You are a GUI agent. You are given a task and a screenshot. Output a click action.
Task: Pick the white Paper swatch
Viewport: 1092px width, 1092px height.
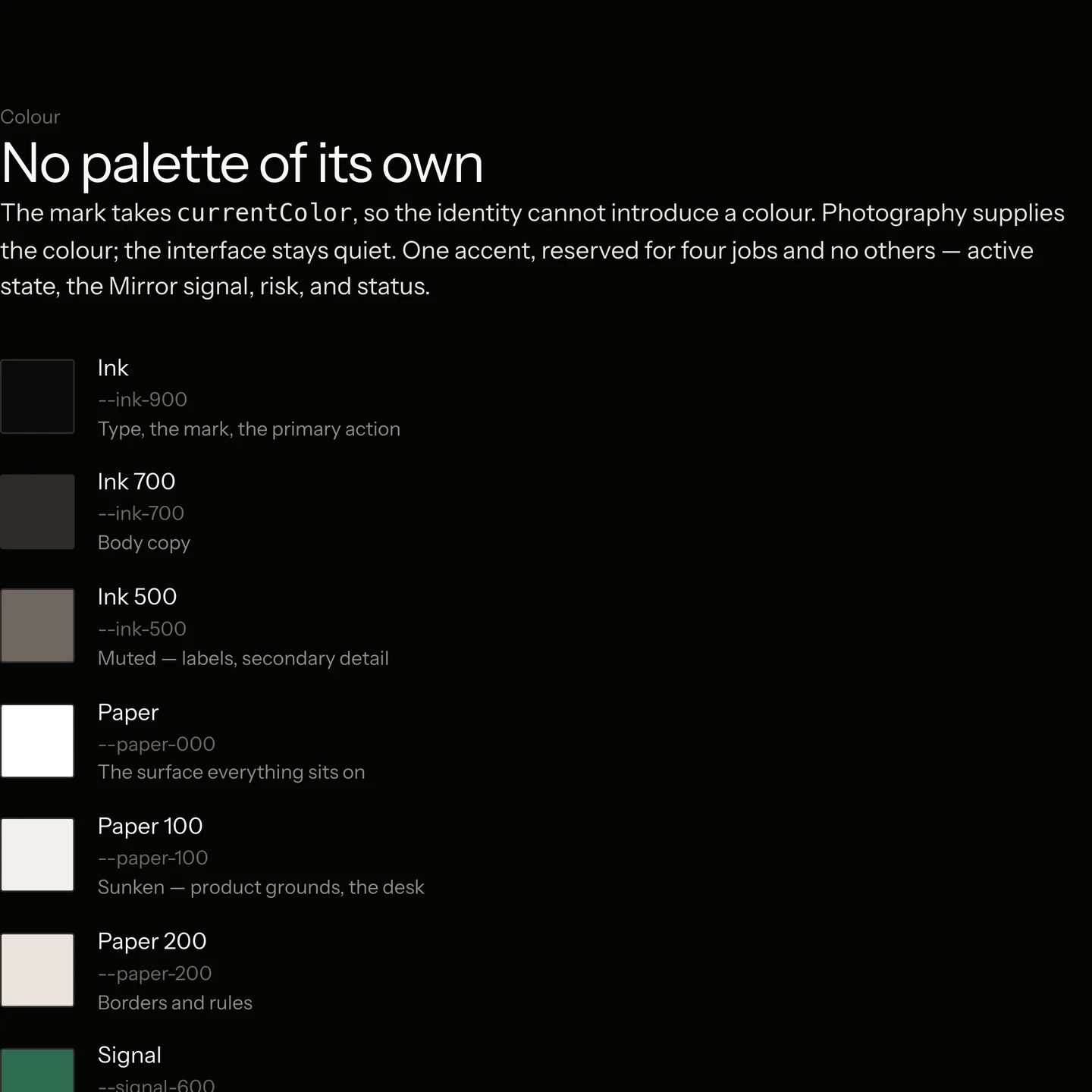click(x=37, y=741)
